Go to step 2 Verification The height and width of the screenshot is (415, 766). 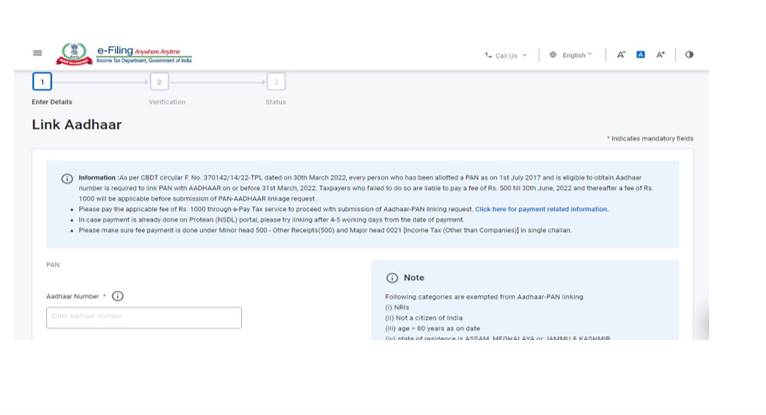tap(159, 82)
